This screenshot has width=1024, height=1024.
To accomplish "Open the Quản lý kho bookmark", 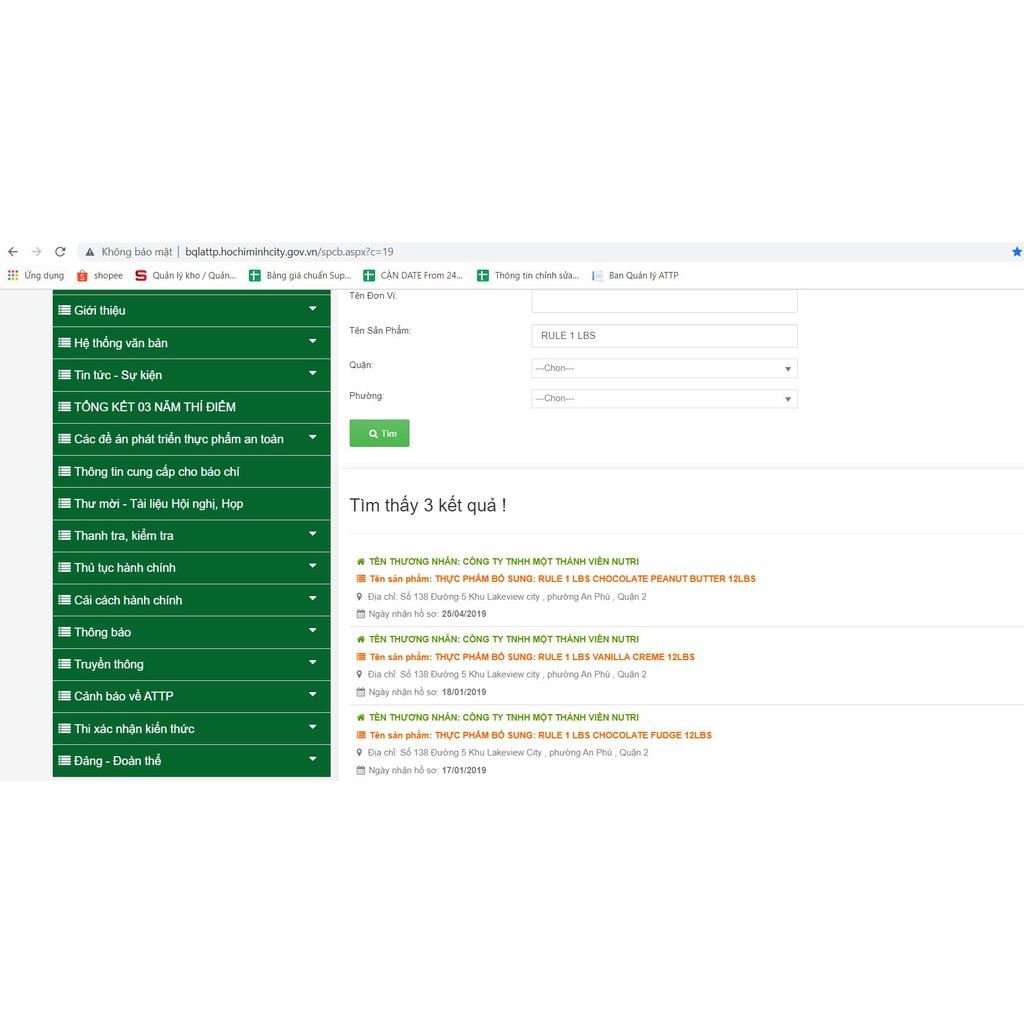I will pyautogui.click(x=185, y=276).
